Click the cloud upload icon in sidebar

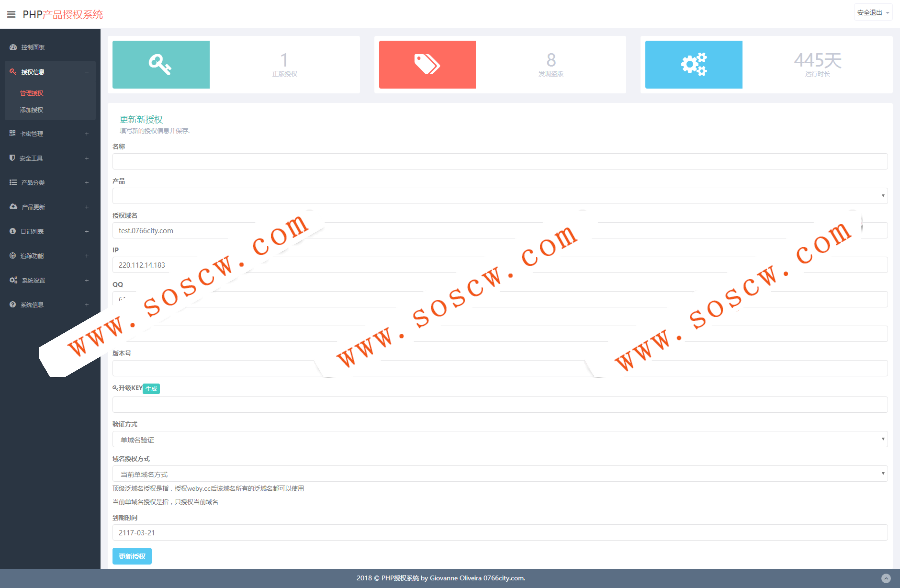pyautogui.click(x=13, y=207)
